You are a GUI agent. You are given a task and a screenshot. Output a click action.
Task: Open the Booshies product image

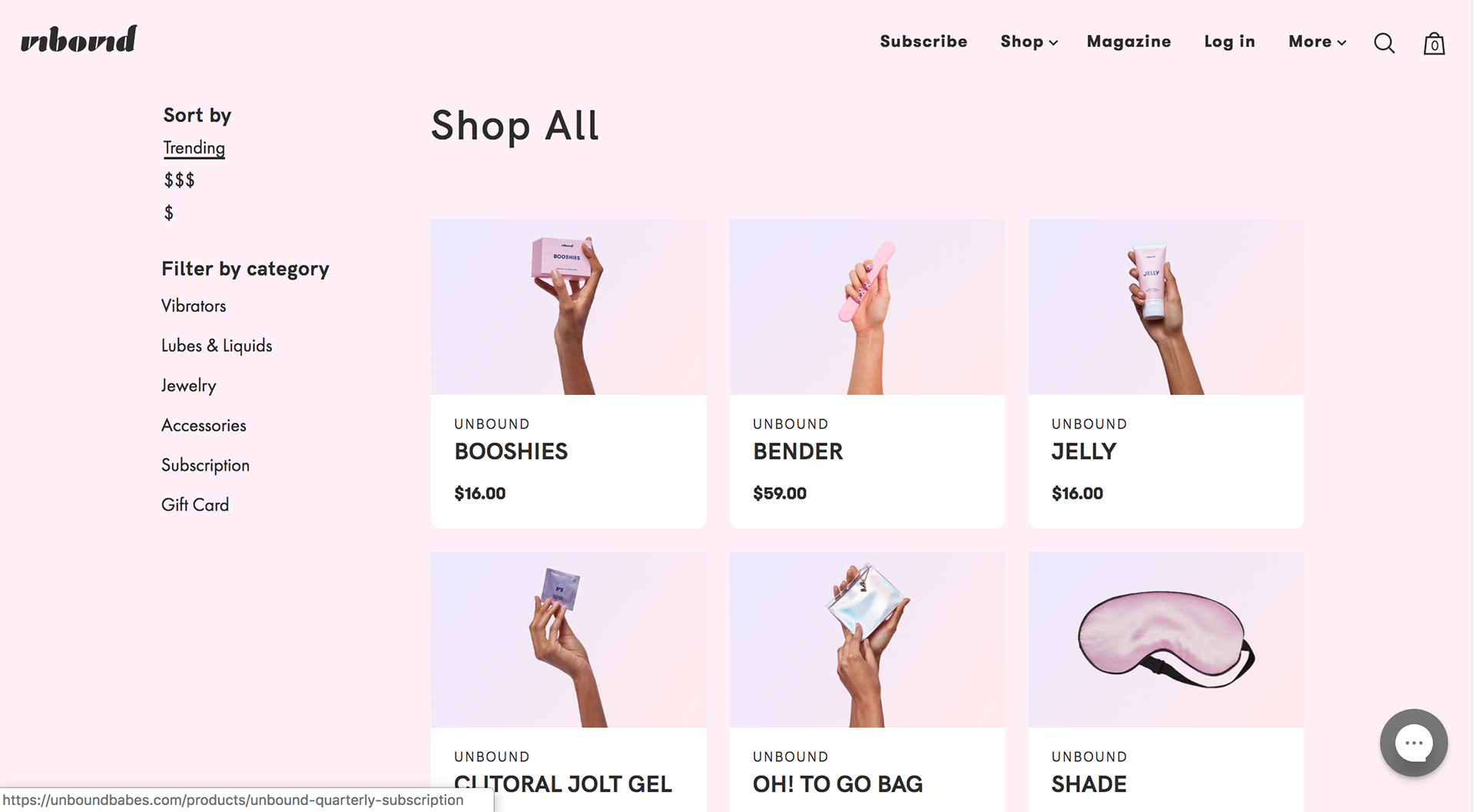pyautogui.click(x=568, y=307)
